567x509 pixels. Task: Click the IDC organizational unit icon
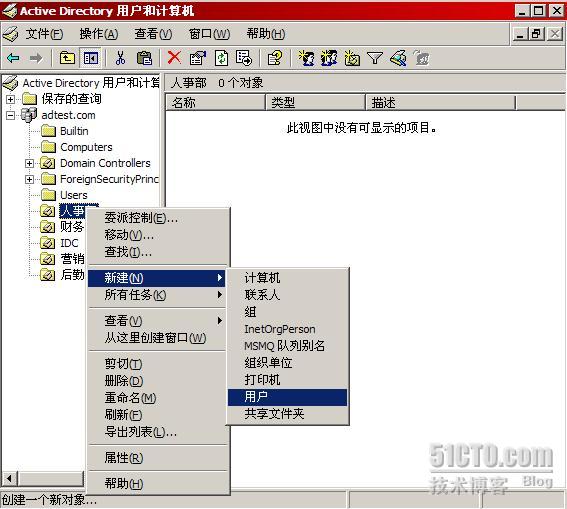pos(48,243)
